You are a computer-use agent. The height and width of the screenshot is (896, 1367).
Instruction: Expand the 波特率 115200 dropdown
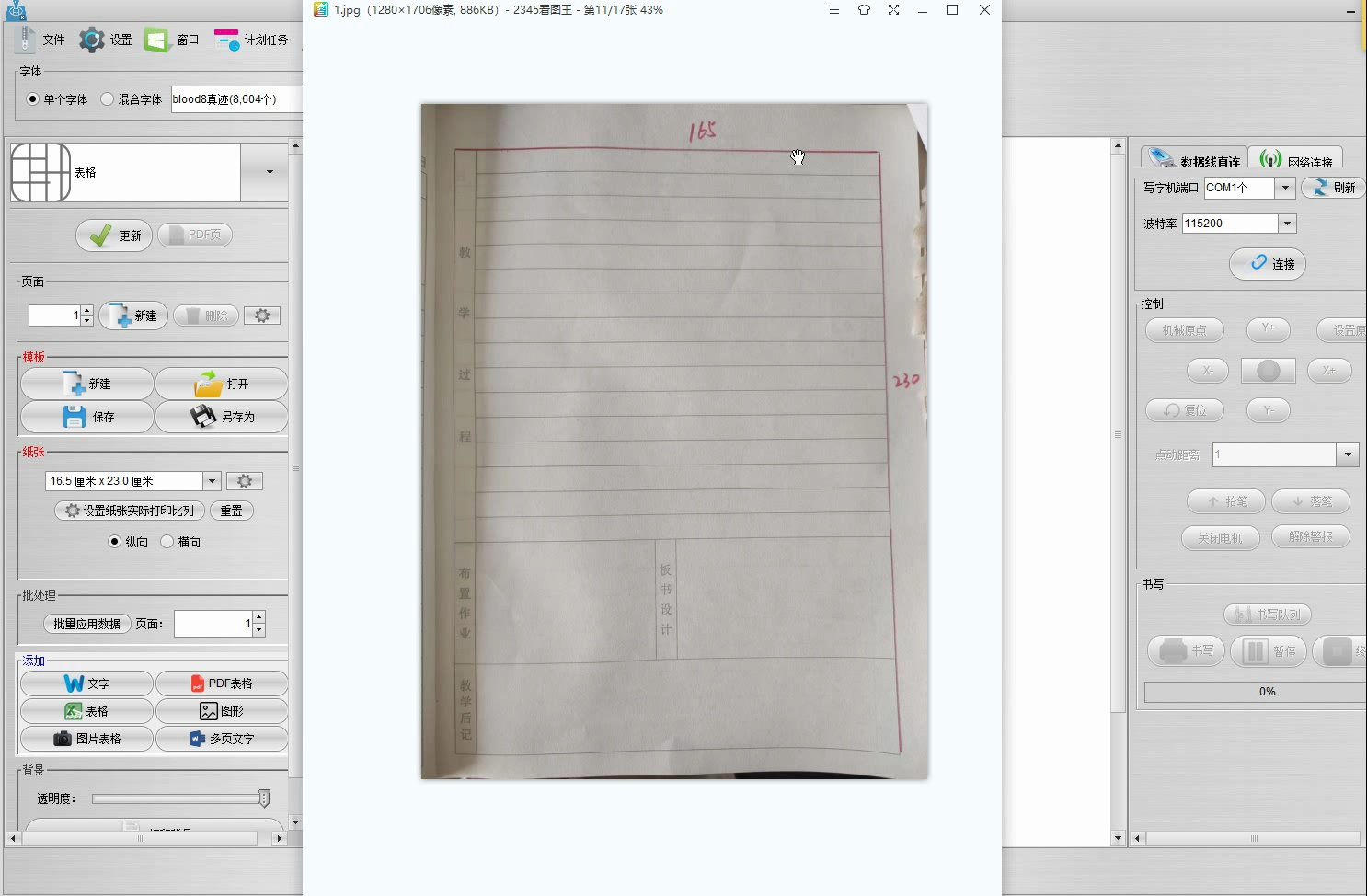[x=1287, y=224]
